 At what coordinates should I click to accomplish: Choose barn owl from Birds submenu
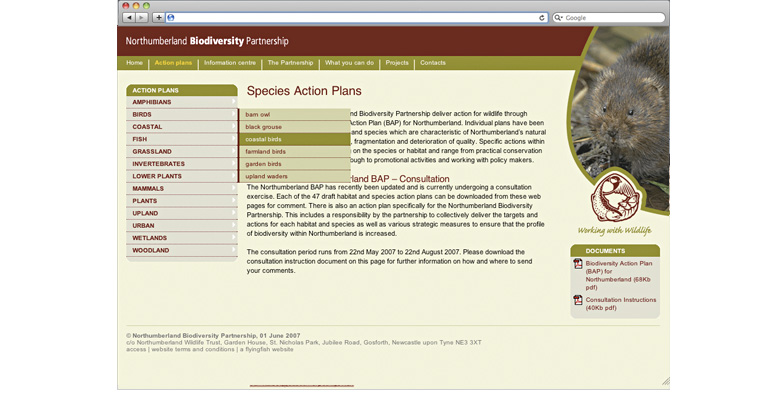[x=294, y=114]
